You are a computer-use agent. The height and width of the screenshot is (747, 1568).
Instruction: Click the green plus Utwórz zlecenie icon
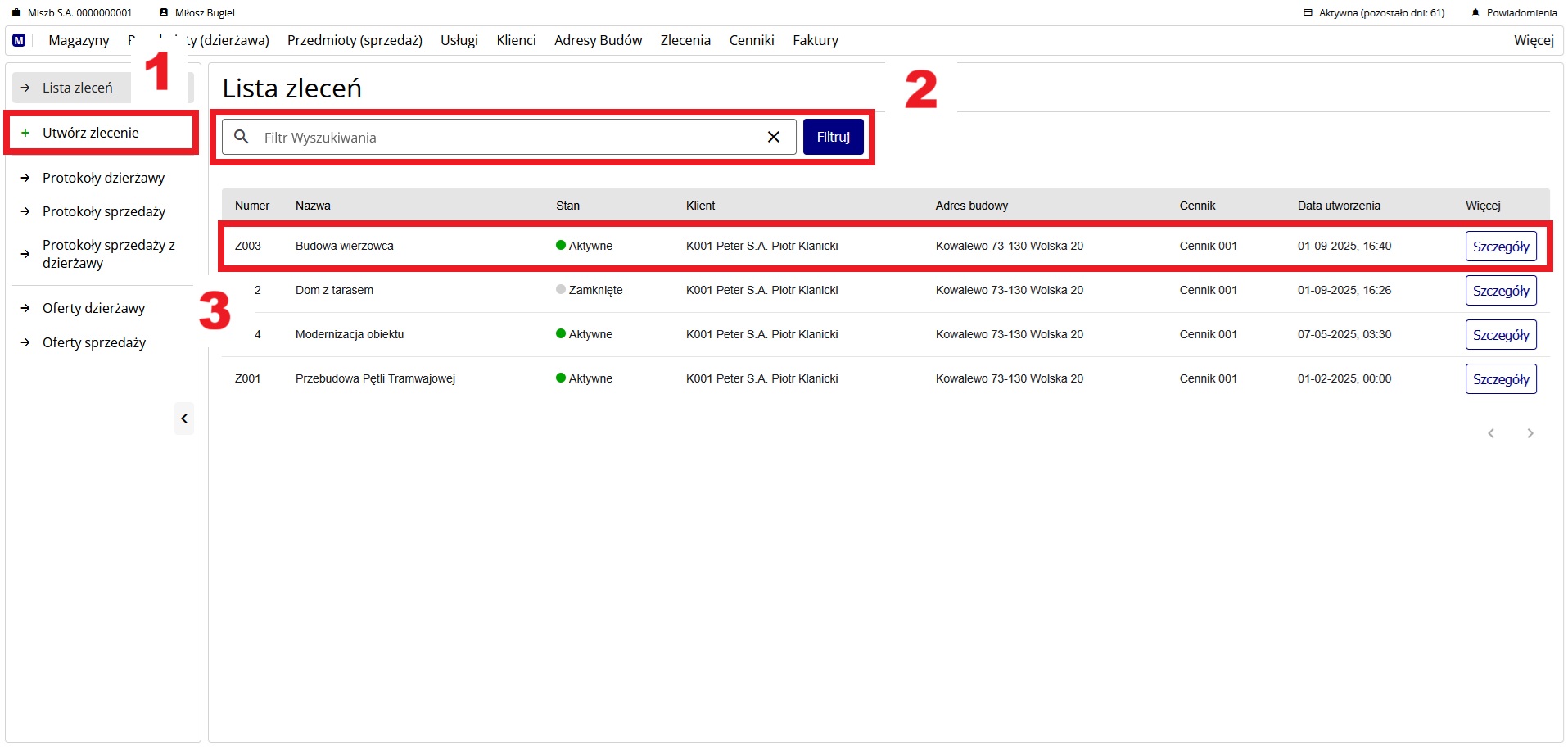click(25, 133)
